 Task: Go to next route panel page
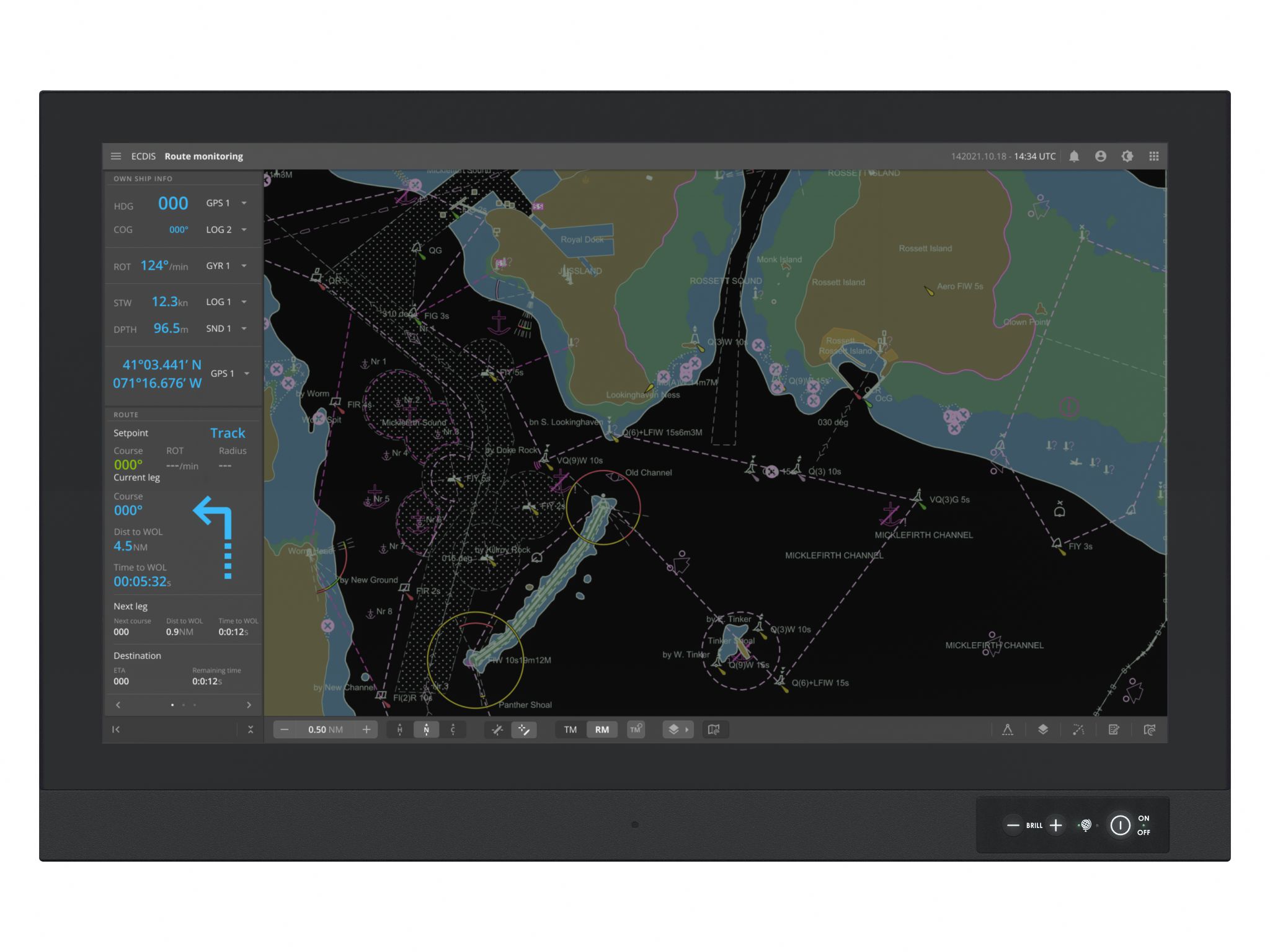pyautogui.click(x=249, y=705)
